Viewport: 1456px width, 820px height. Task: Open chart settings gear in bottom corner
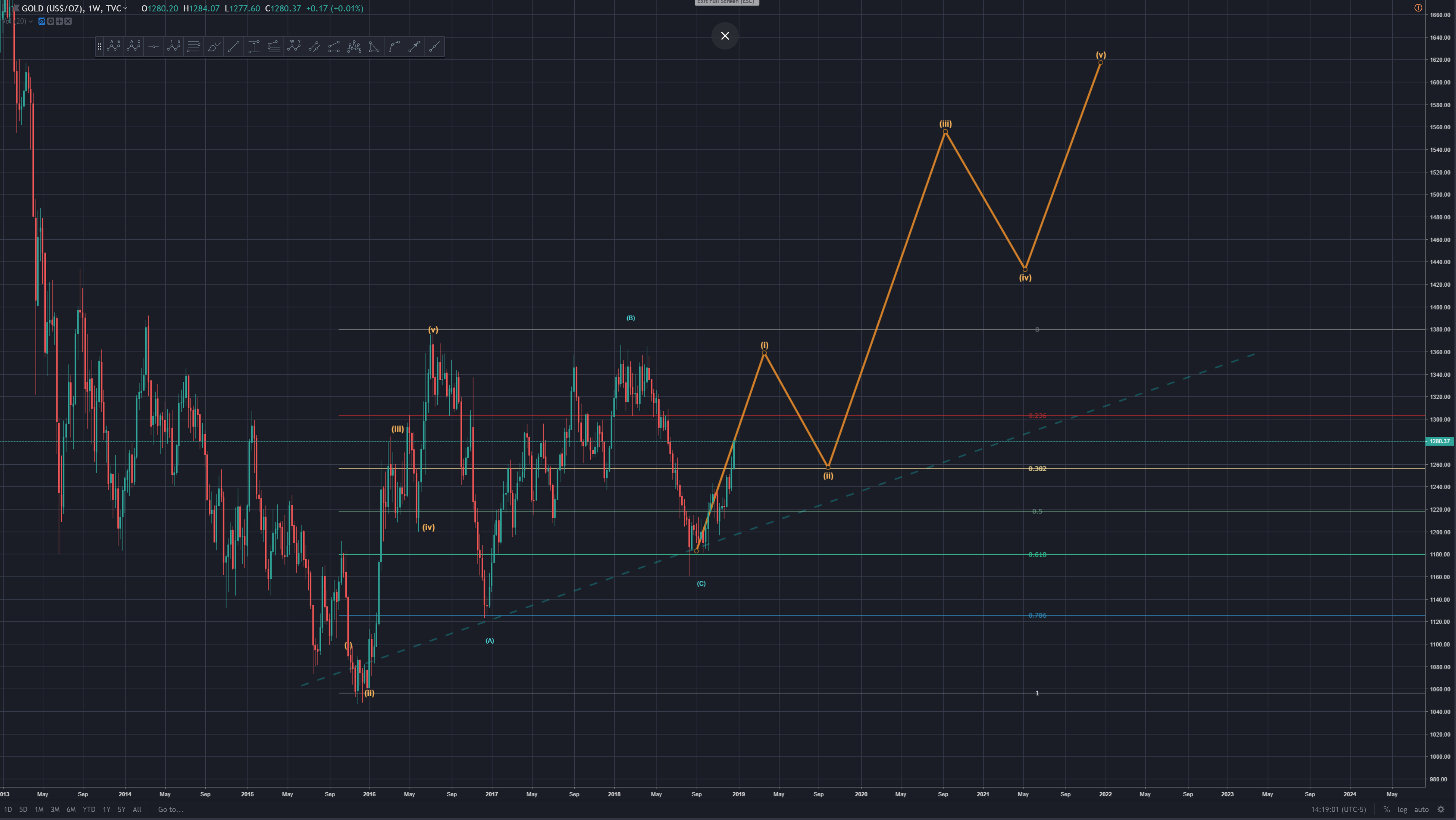(1441, 809)
